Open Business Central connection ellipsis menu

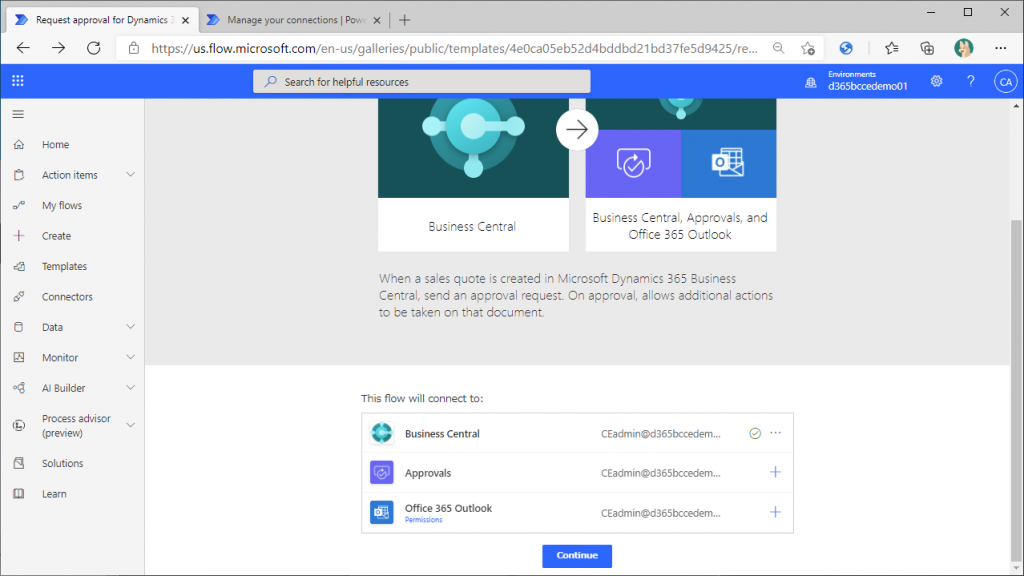775,433
